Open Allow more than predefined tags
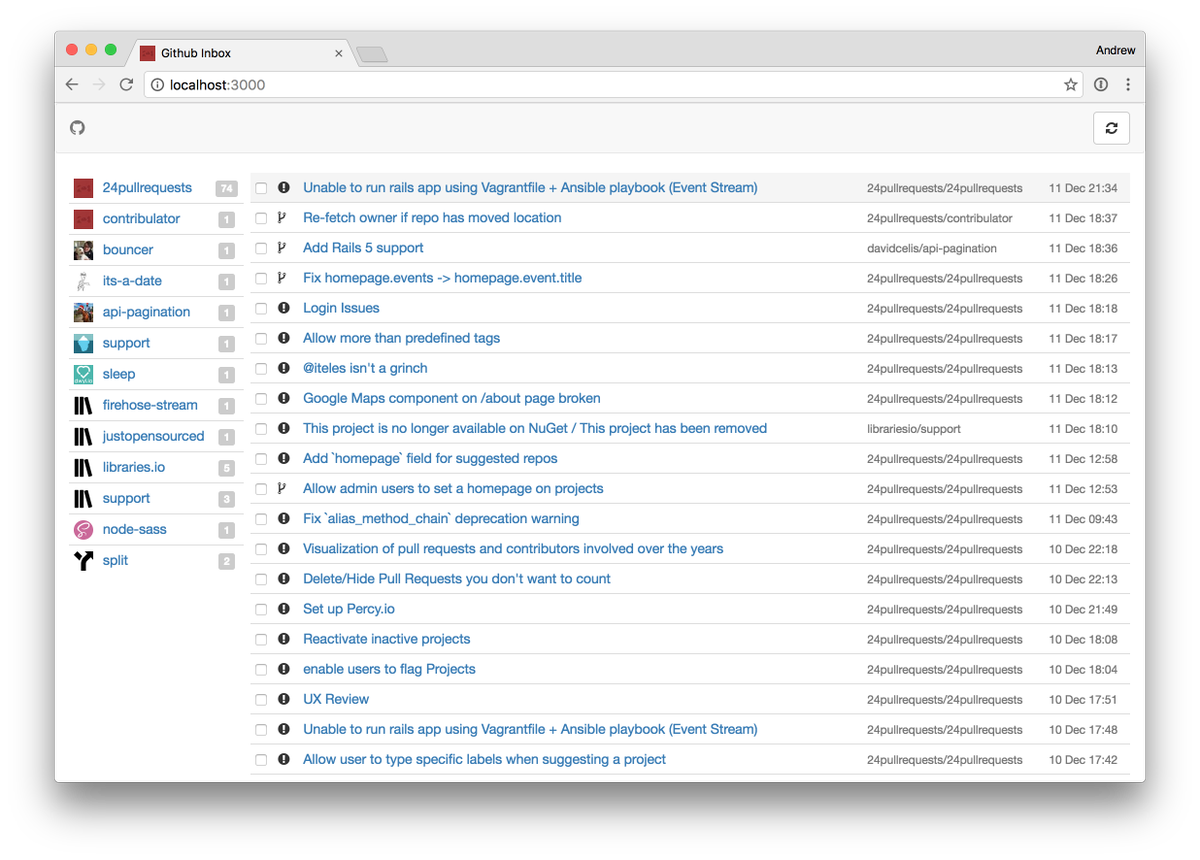The width and height of the screenshot is (1200, 860). click(401, 338)
